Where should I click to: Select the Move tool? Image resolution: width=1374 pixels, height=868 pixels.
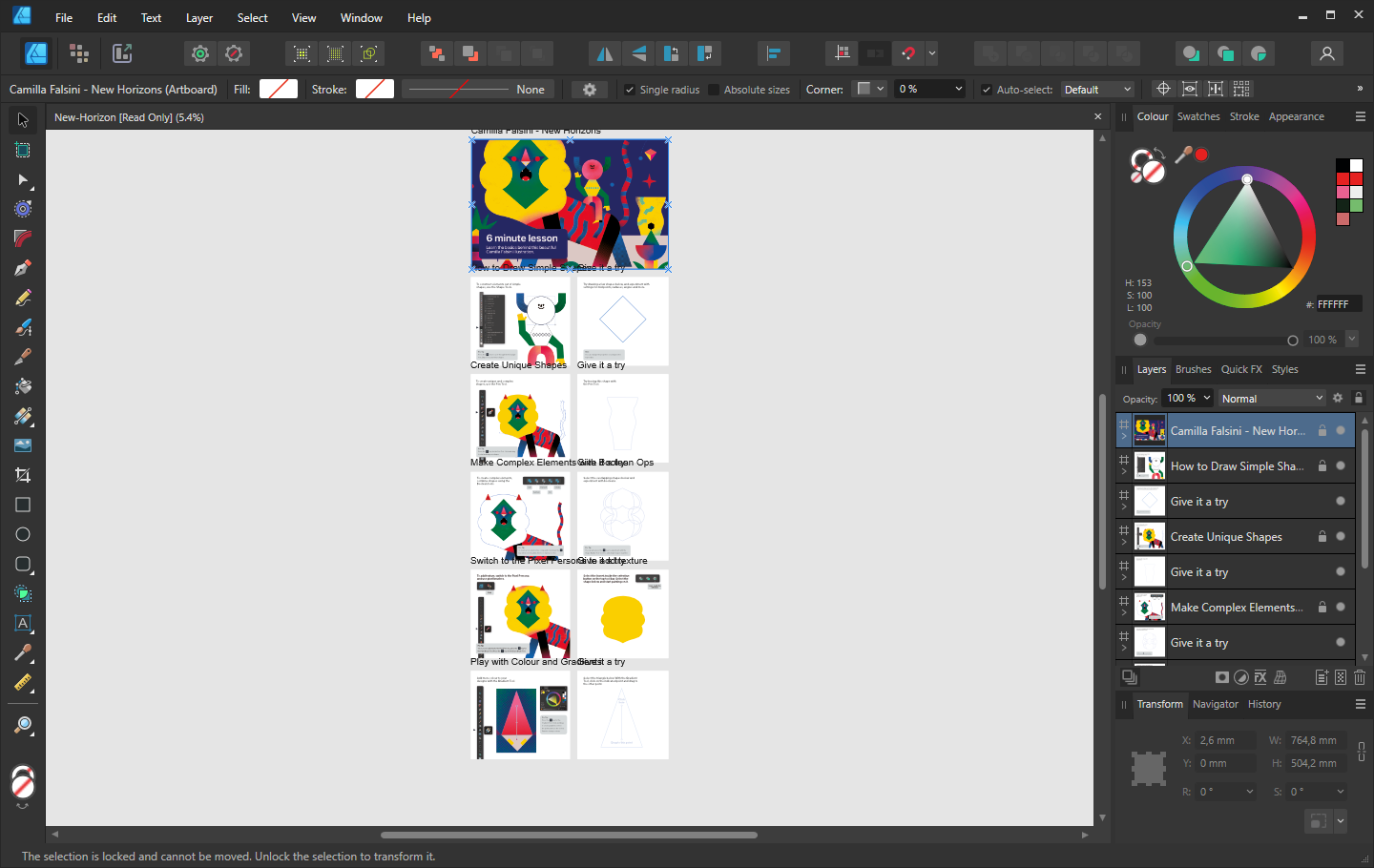coord(23,120)
